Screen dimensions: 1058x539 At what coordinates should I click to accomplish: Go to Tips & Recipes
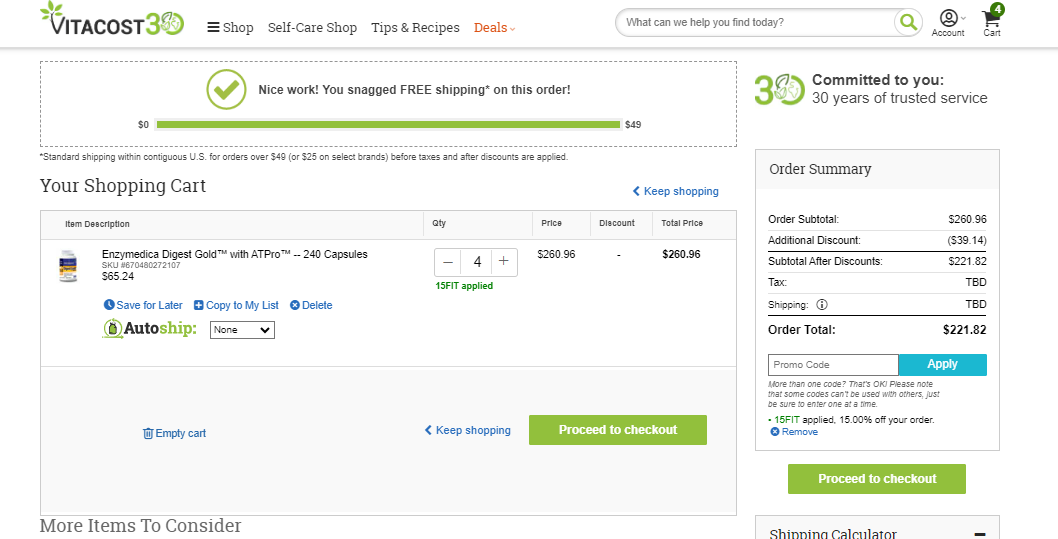(x=415, y=28)
